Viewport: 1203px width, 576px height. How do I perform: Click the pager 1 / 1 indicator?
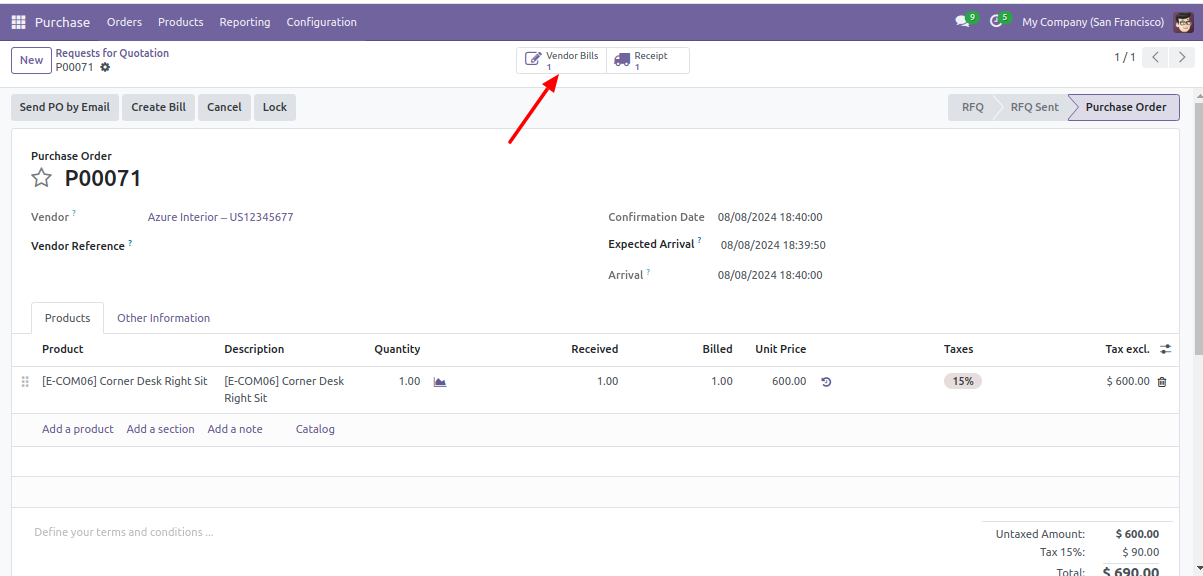click(x=1125, y=58)
